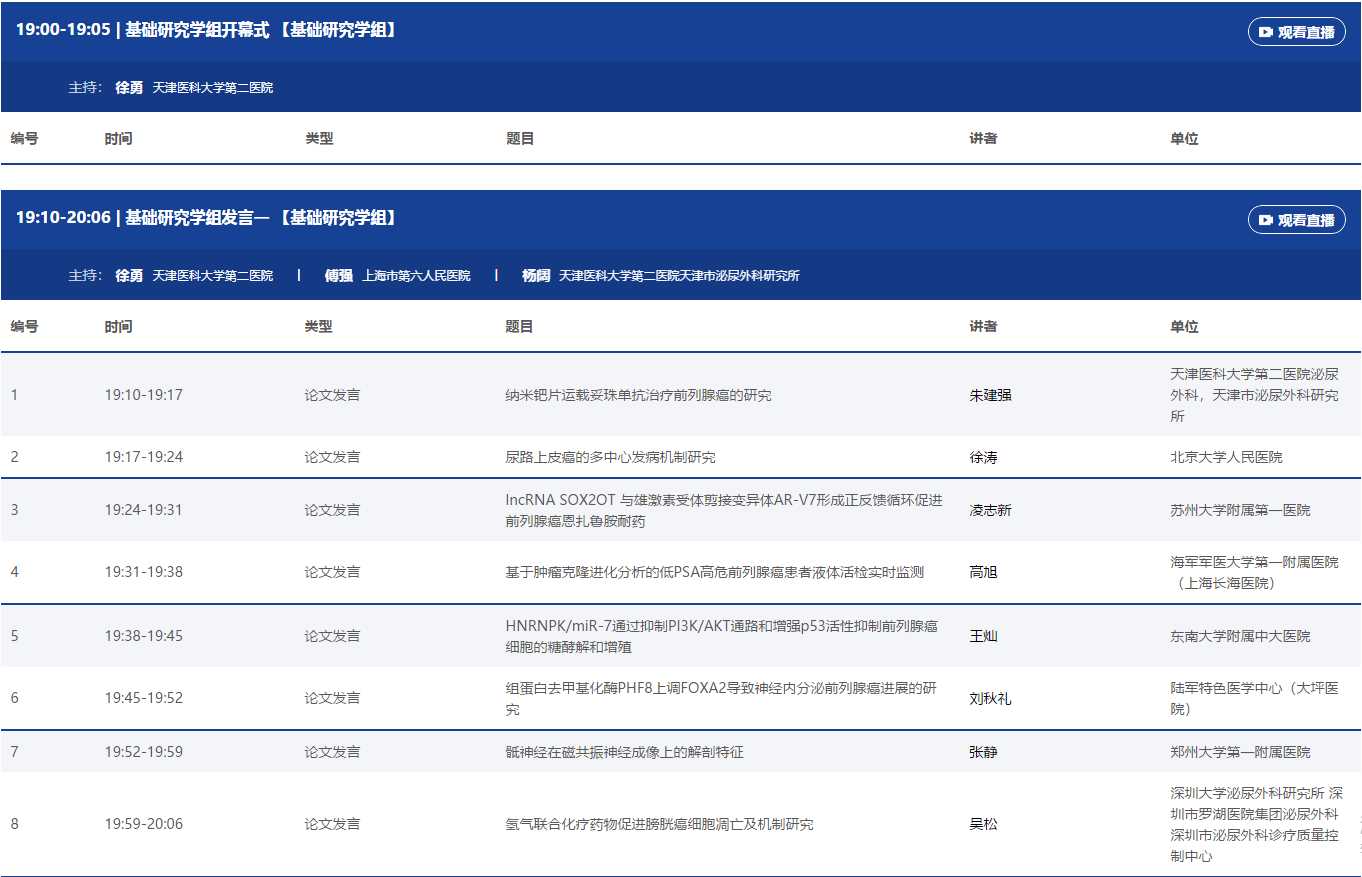Click host 徐勇 in the opening ceremony session
1362x877 pixels.
[x=129, y=88]
